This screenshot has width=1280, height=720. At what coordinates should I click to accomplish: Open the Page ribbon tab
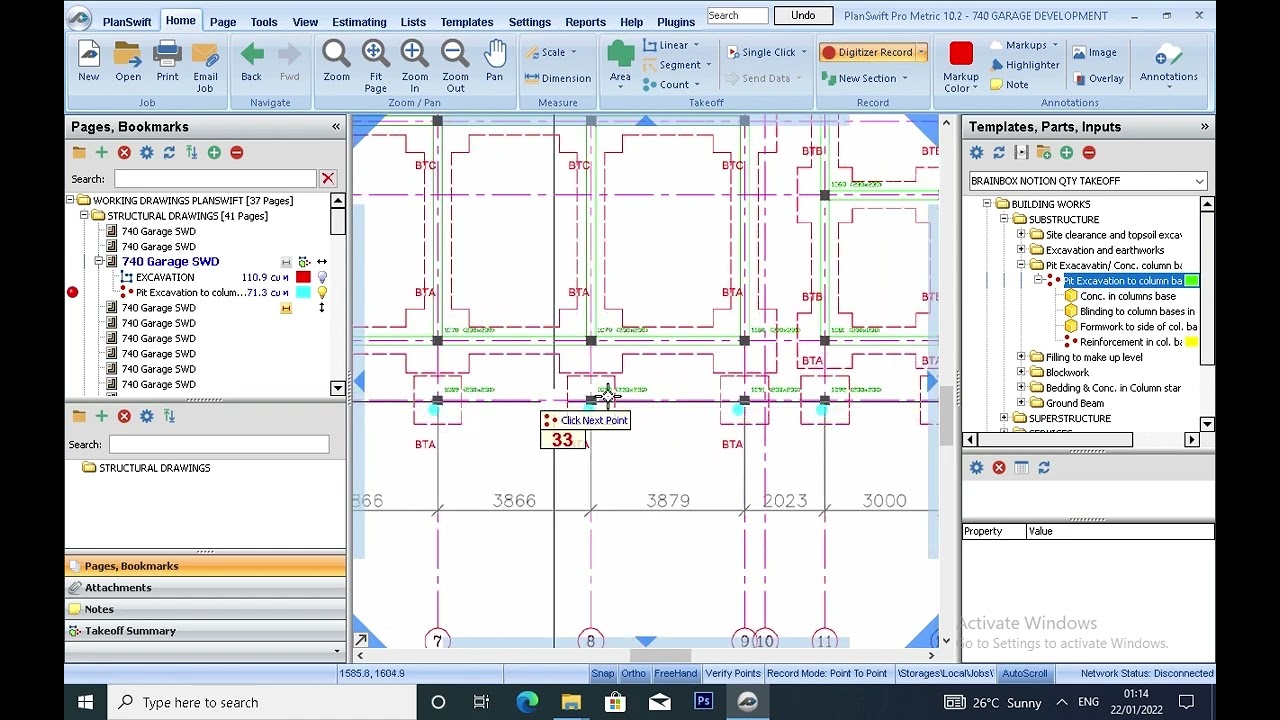click(223, 22)
